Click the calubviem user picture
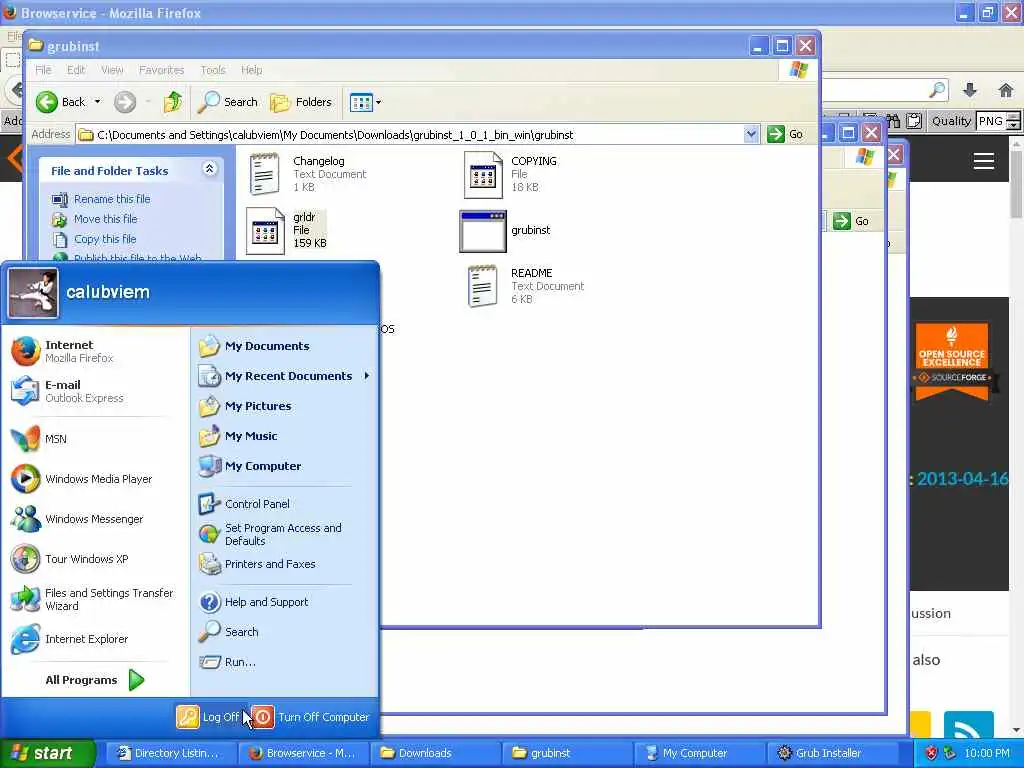Viewport: 1024px width, 768px height. pyautogui.click(x=33, y=293)
